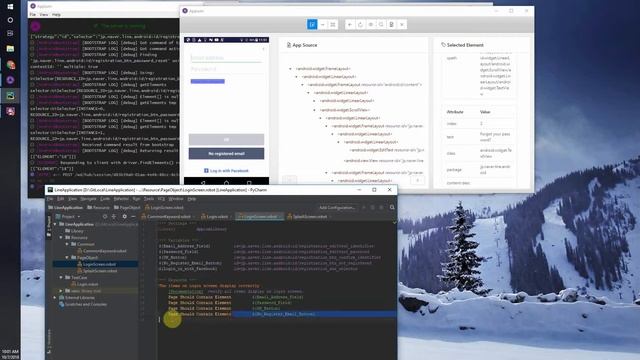Tap Android recent apps icon on device
640x360 pixels.
click(249, 182)
